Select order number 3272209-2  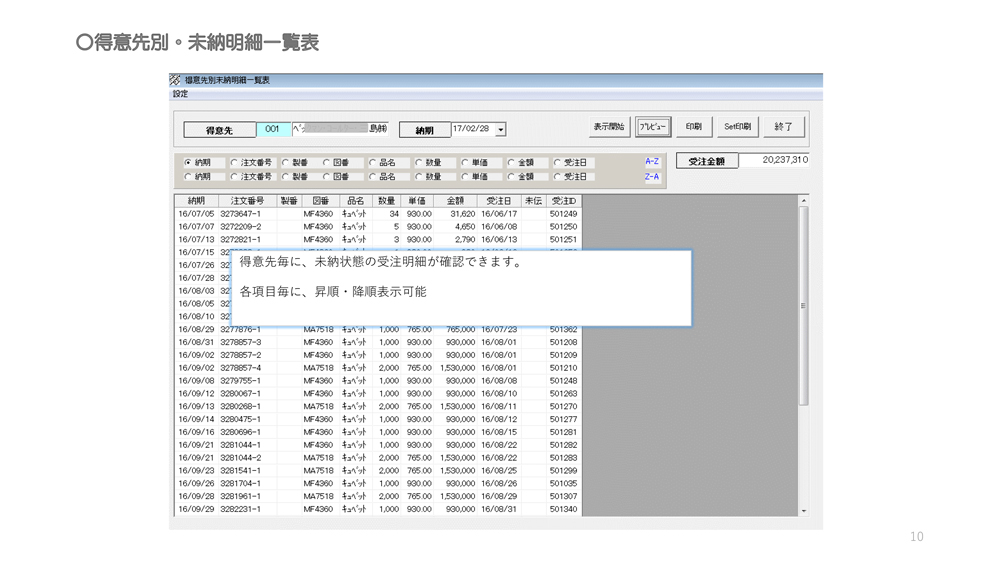click(x=240, y=227)
